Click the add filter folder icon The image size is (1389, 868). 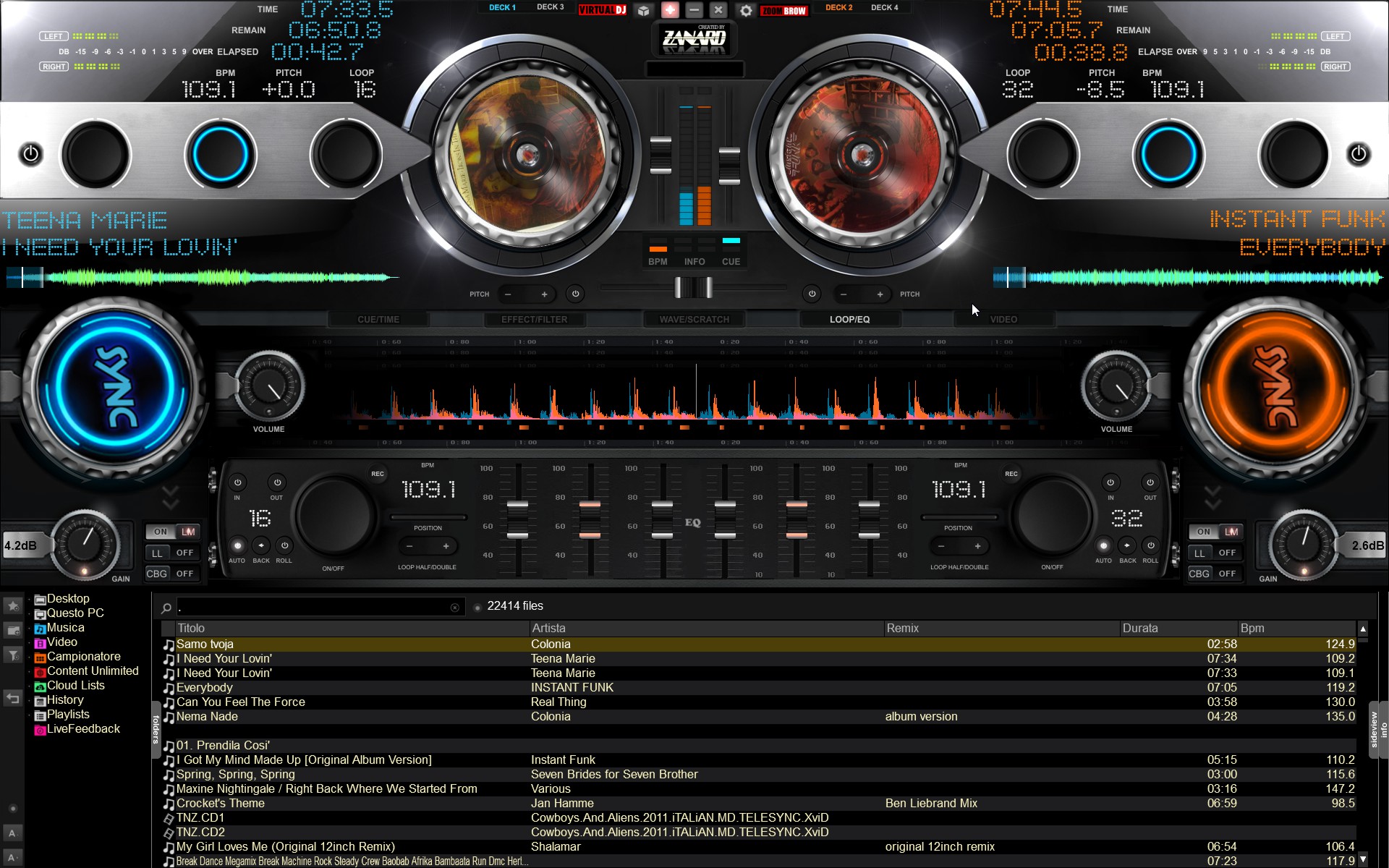12,655
